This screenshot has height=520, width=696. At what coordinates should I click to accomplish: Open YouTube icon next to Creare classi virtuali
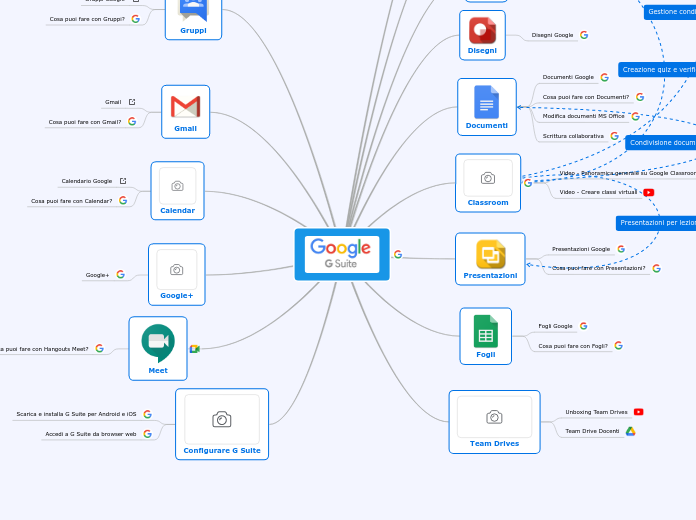point(649,192)
